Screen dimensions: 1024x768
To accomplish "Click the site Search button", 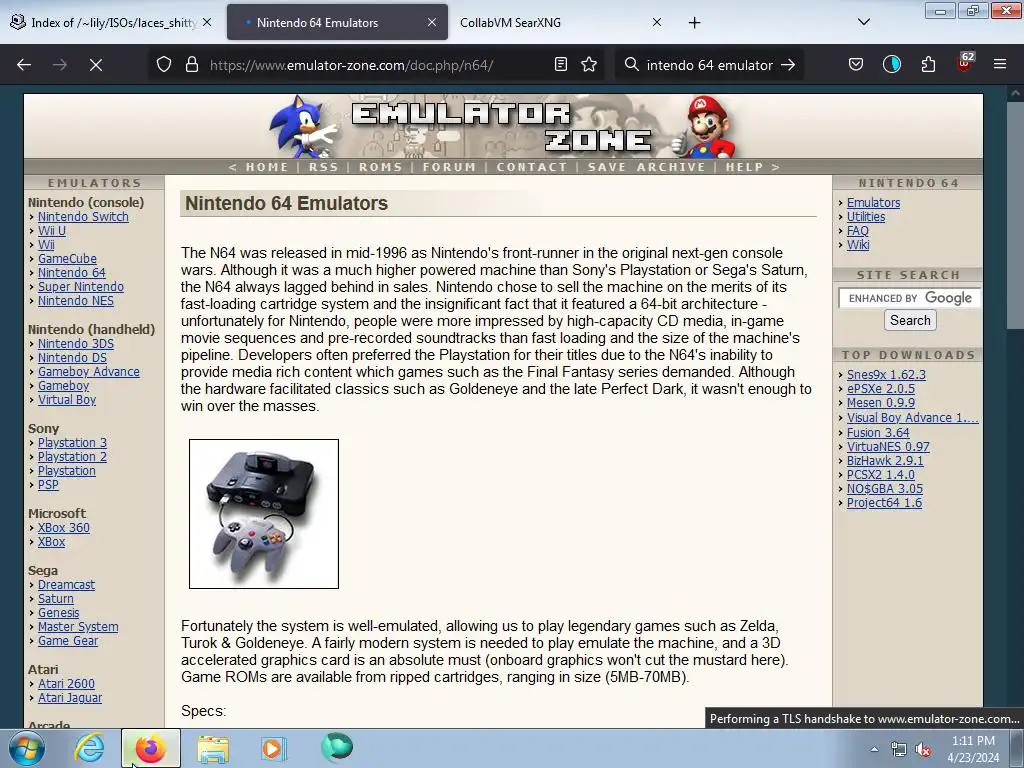I will click(910, 321).
